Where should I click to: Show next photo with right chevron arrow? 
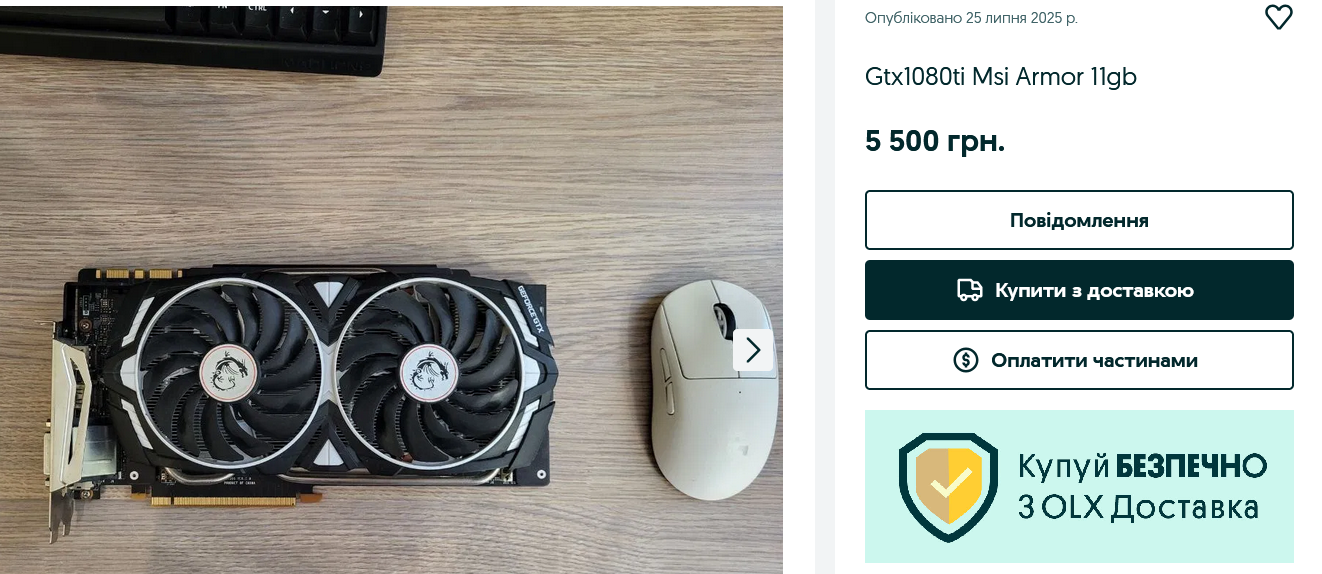pyautogui.click(x=753, y=350)
